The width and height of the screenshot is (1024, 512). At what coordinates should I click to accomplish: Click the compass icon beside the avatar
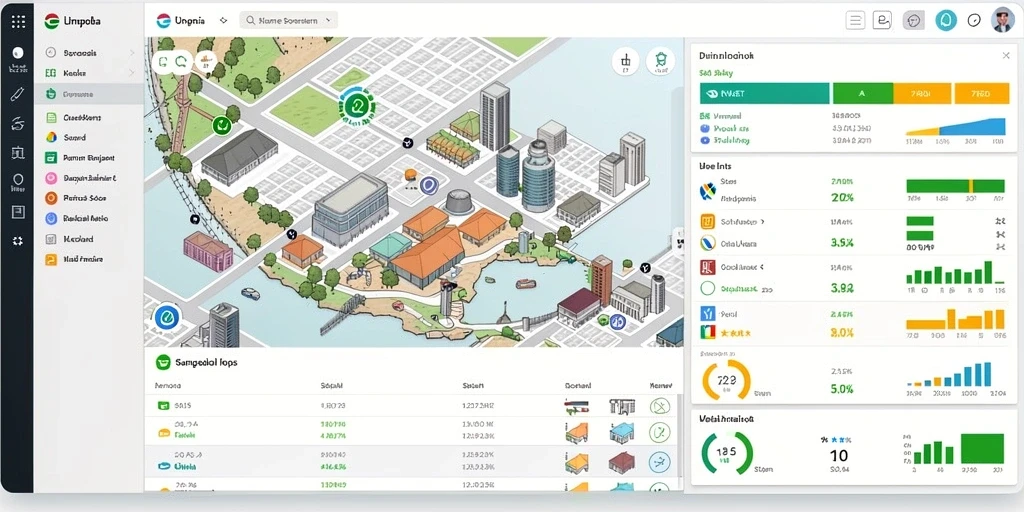[x=974, y=20]
